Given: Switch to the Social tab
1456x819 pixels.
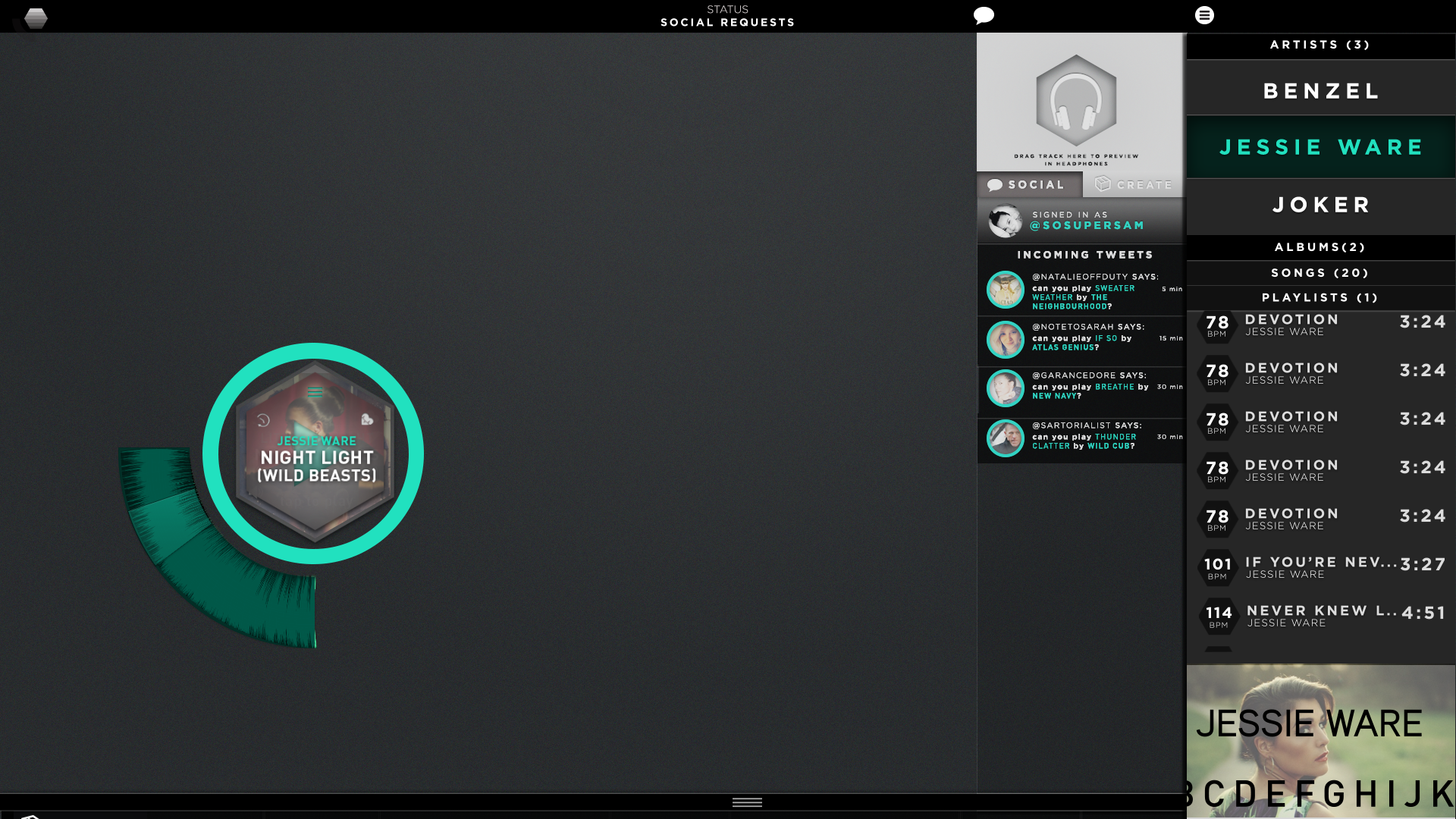Looking at the screenshot, I should [1028, 185].
